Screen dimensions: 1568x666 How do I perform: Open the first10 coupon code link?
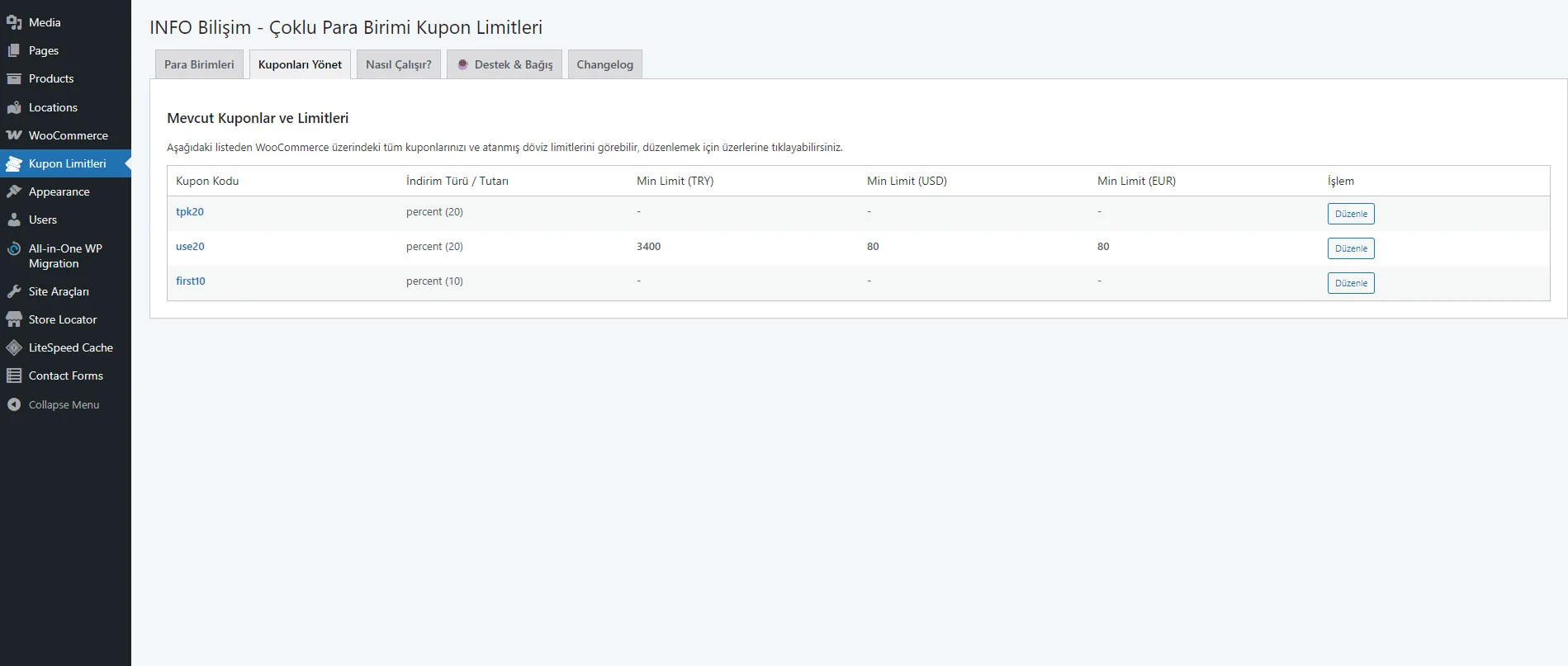pyautogui.click(x=191, y=281)
